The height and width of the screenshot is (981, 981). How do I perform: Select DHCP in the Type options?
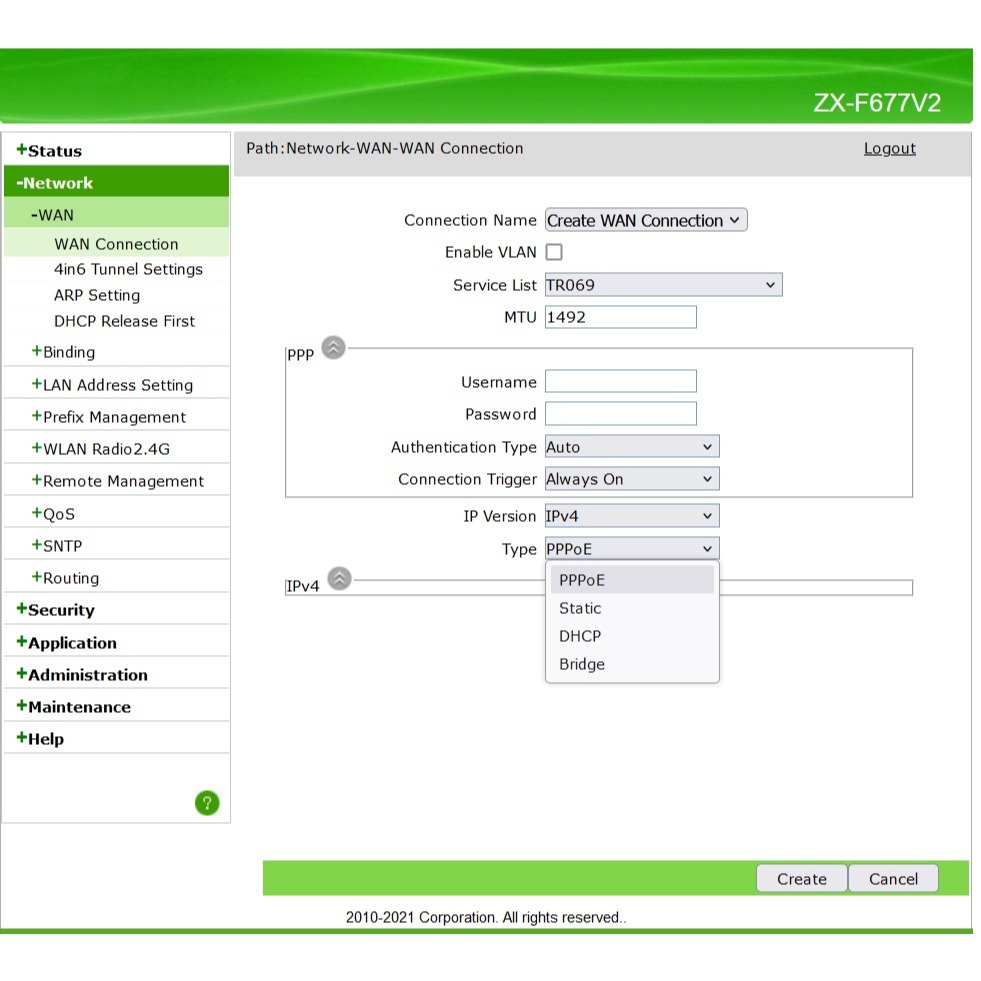coord(580,636)
